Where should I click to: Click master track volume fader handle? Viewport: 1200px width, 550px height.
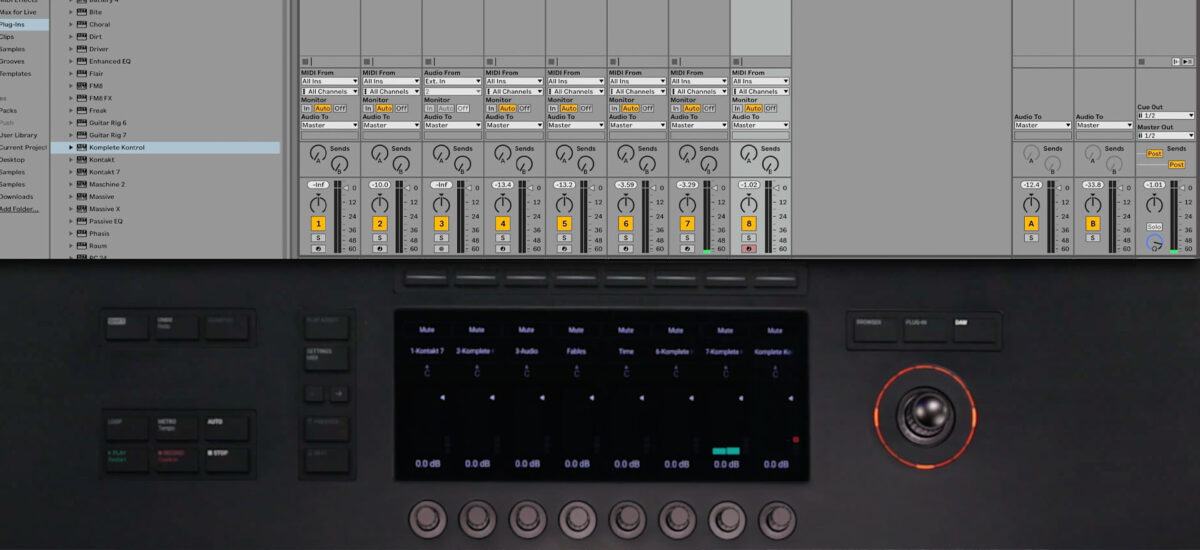tap(1181, 189)
